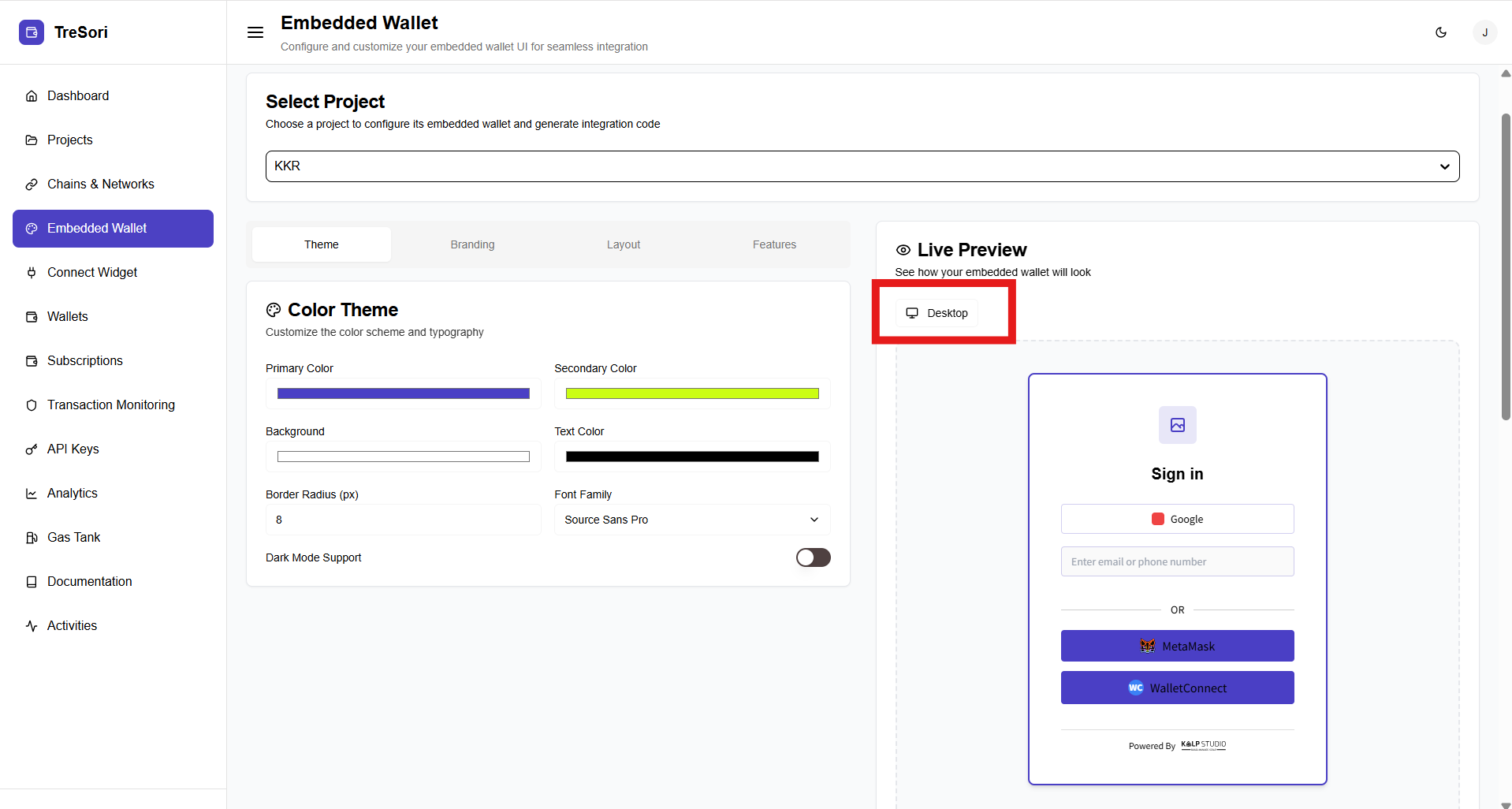Enable the Dark Mode Support toggle
This screenshot has height=809, width=1512.
click(x=813, y=557)
